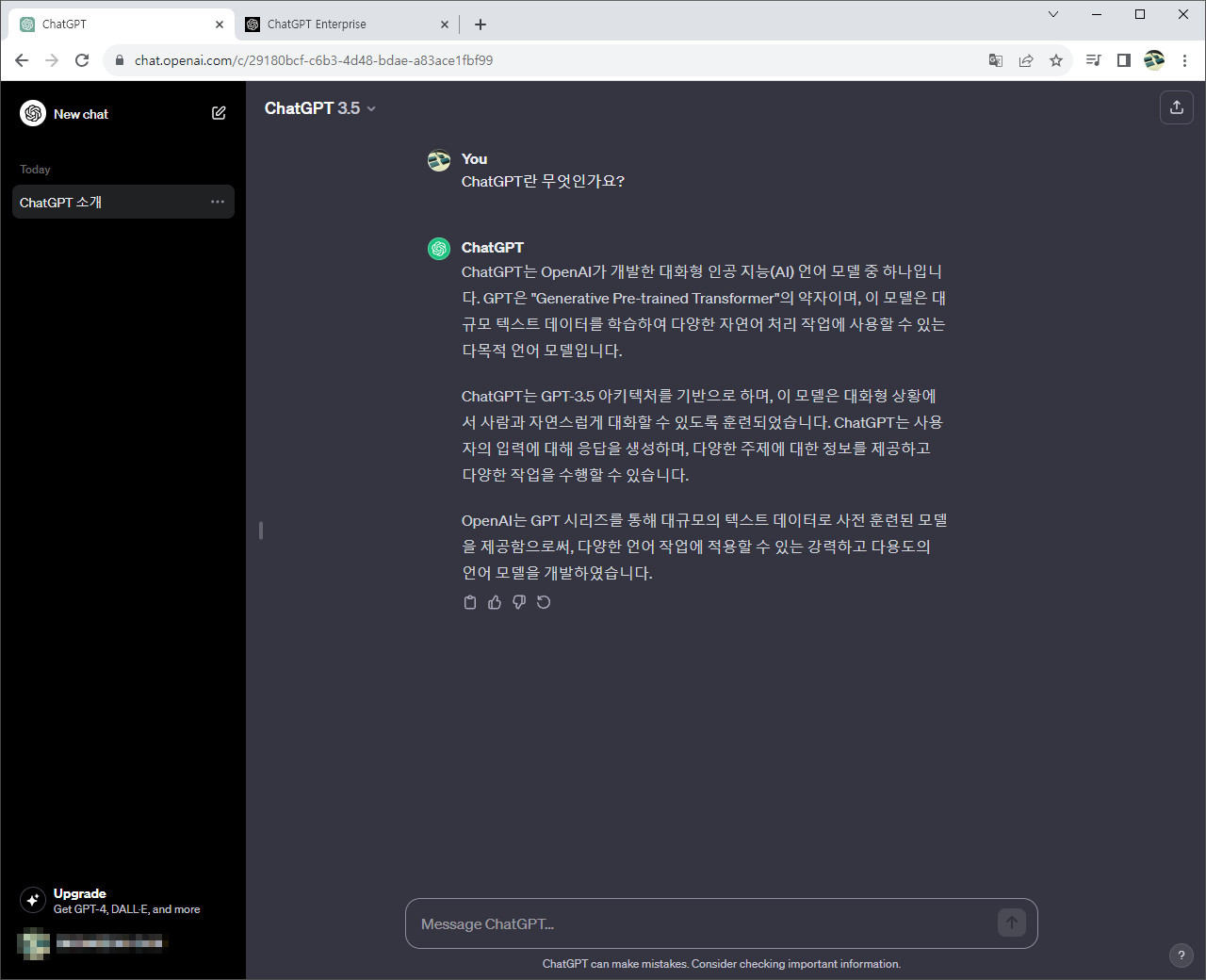Open the ChatGPT 소개 conversation
The height and width of the screenshot is (980, 1206).
tap(123, 202)
